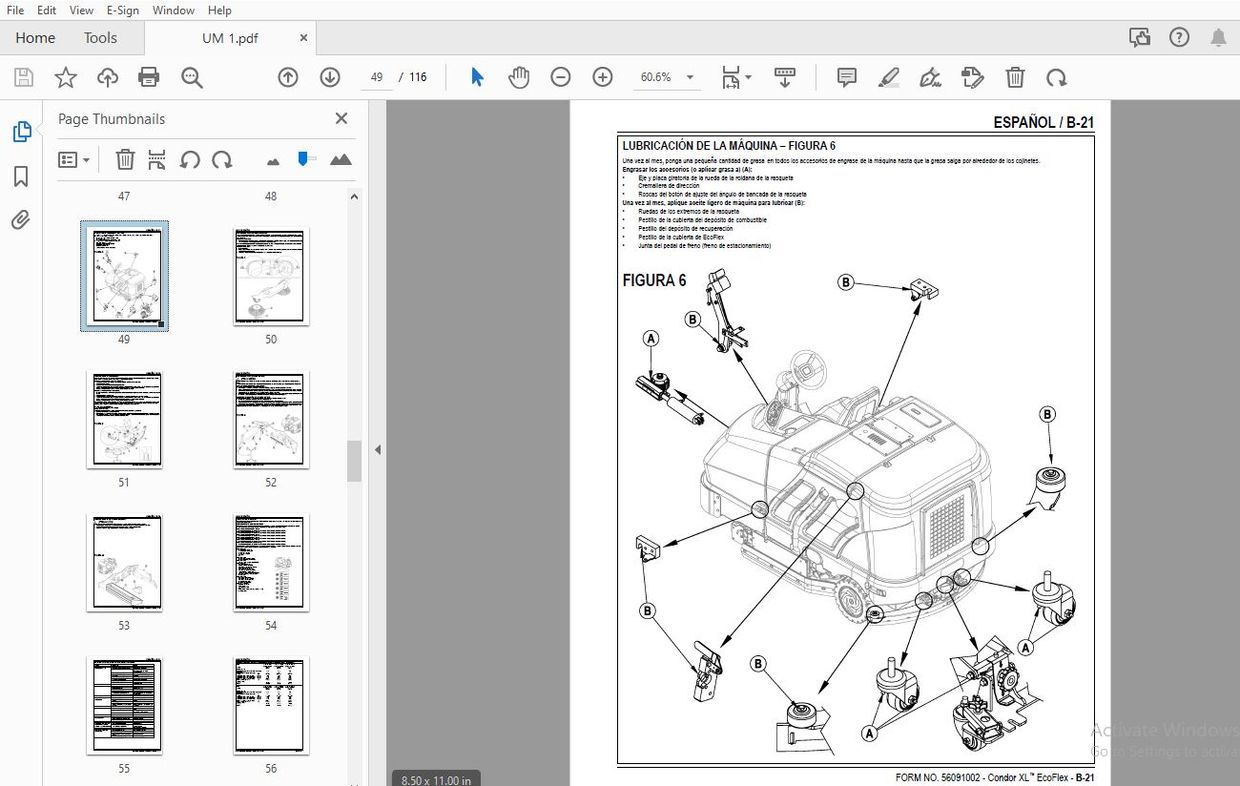Open the E-Sign menu
This screenshot has height=786, width=1240.
pos(122,10)
